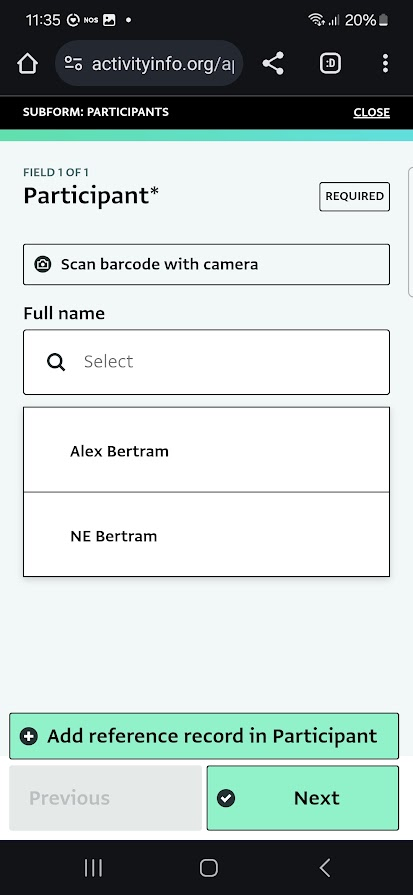Image resolution: width=413 pixels, height=895 pixels.
Task: Tap the camera icon for barcode scanning
Action: 43,264
